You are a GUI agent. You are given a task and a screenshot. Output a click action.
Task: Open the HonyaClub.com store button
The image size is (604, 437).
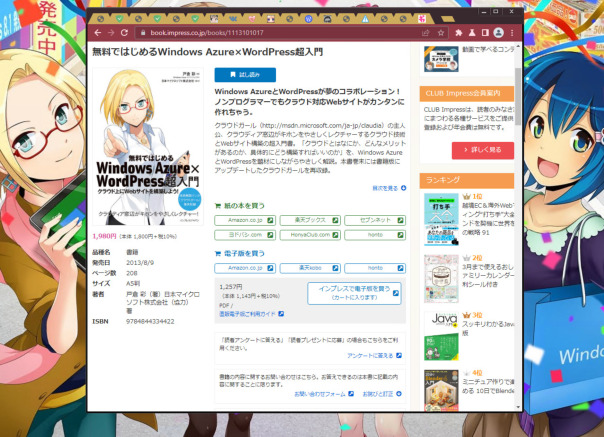click(310, 235)
